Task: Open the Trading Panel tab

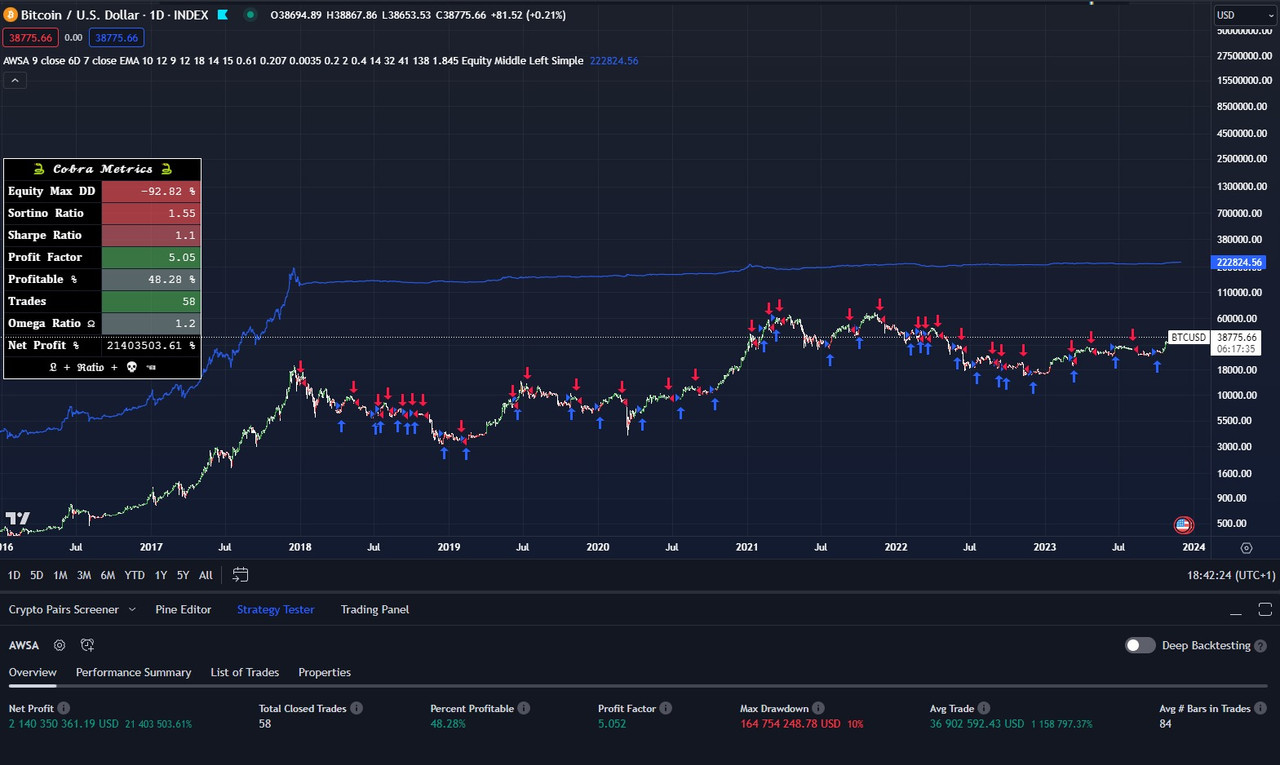Action: (375, 609)
